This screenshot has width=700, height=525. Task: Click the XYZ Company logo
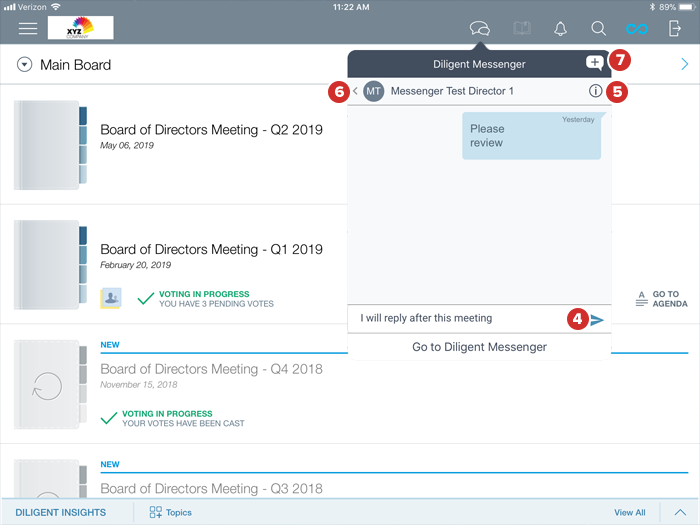[x=80, y=27]
